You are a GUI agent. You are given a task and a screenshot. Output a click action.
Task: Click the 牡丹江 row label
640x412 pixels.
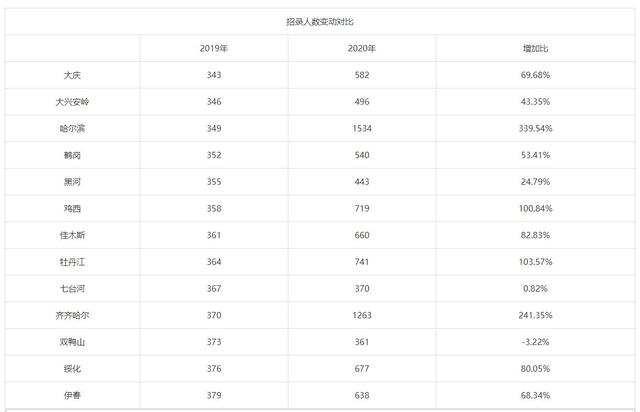click(72, 262)
